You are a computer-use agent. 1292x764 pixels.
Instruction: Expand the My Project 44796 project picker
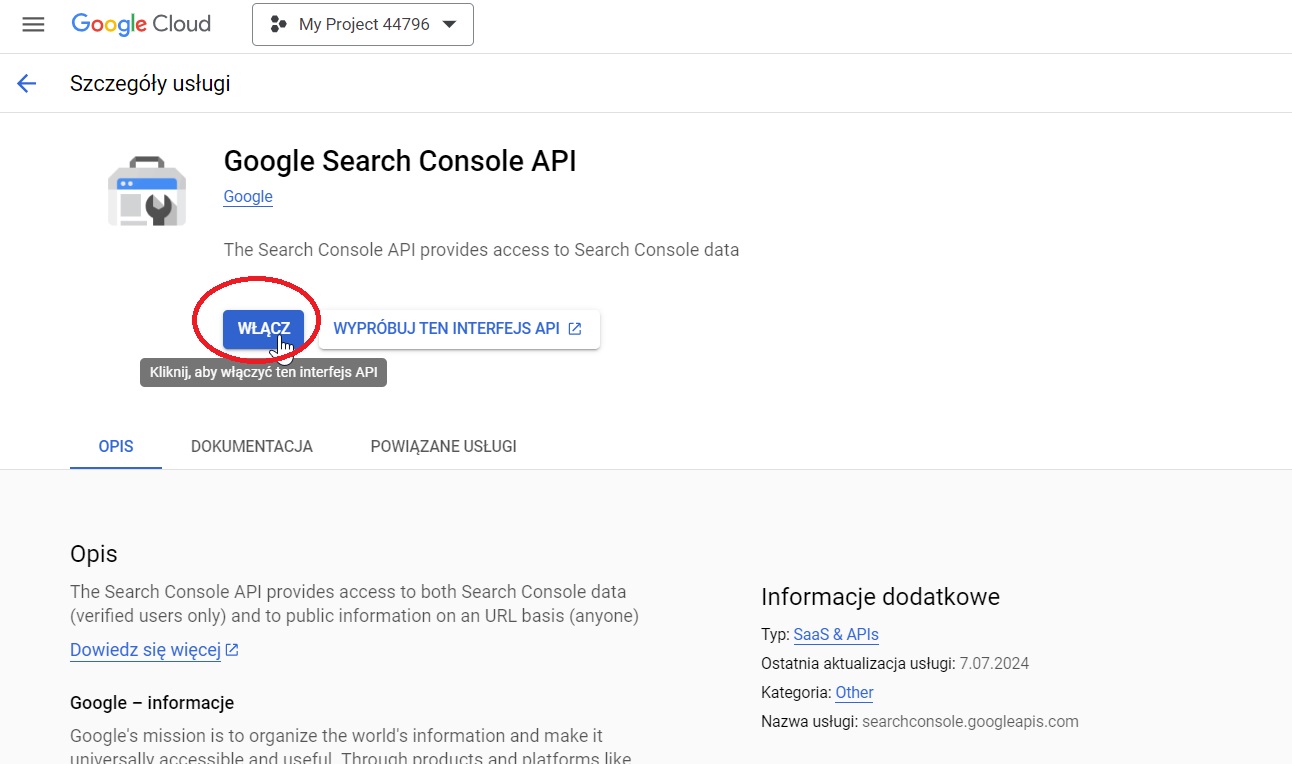[x=363, y=24]
